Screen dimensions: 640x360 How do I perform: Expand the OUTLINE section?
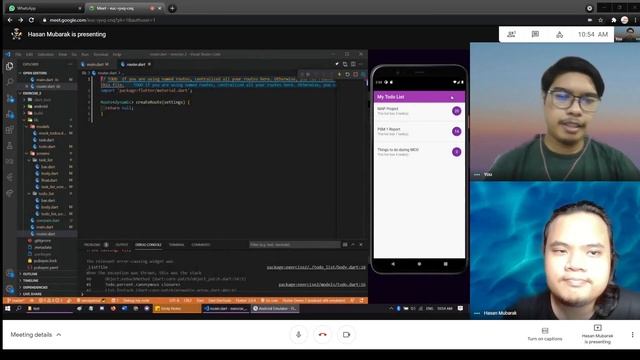(x=30, y=274)
